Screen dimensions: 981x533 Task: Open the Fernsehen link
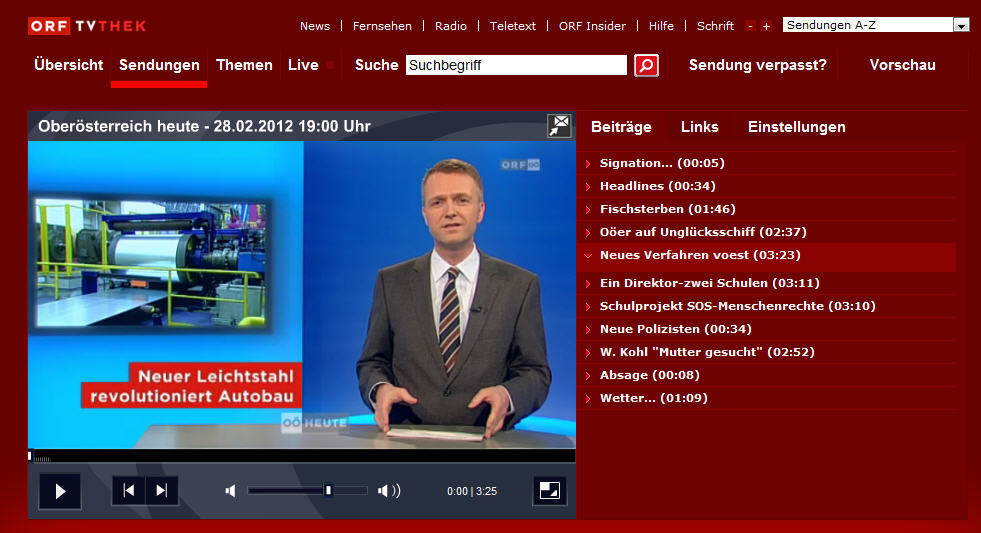click(x=382, y=26)
